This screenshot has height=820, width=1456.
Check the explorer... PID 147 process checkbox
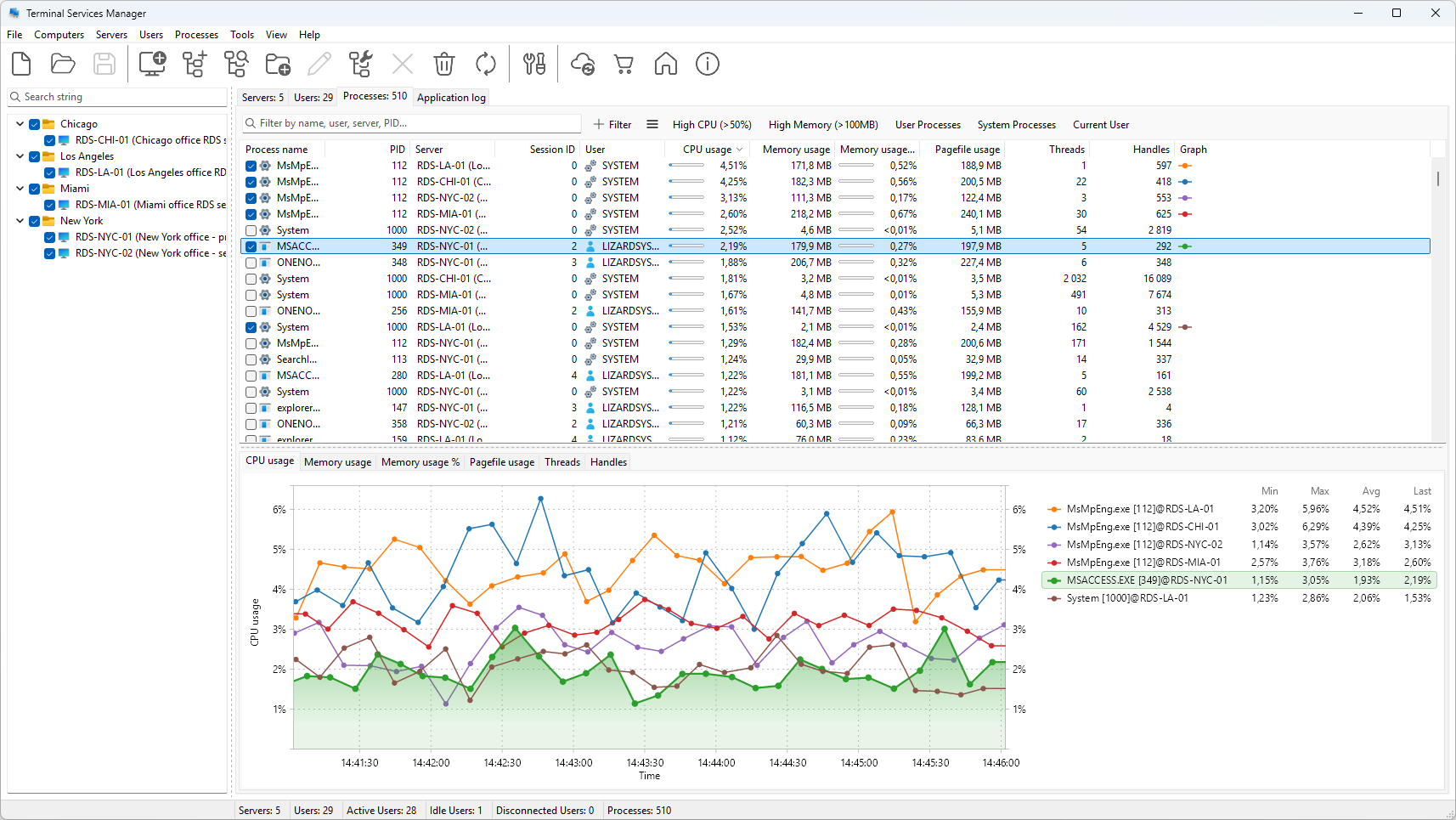(251, 408)
